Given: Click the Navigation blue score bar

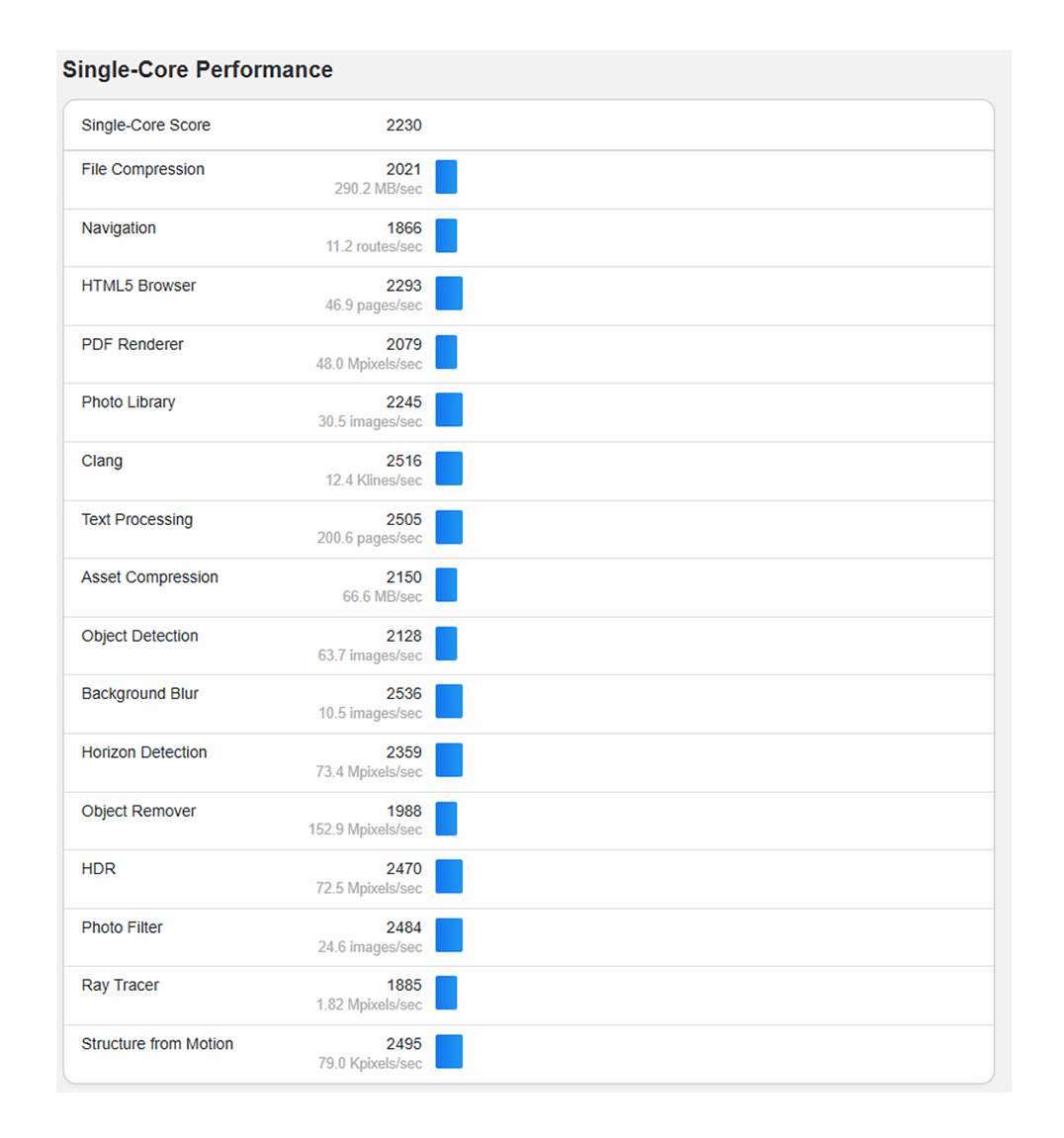Looking at the screenshot, I should point(446,235).
